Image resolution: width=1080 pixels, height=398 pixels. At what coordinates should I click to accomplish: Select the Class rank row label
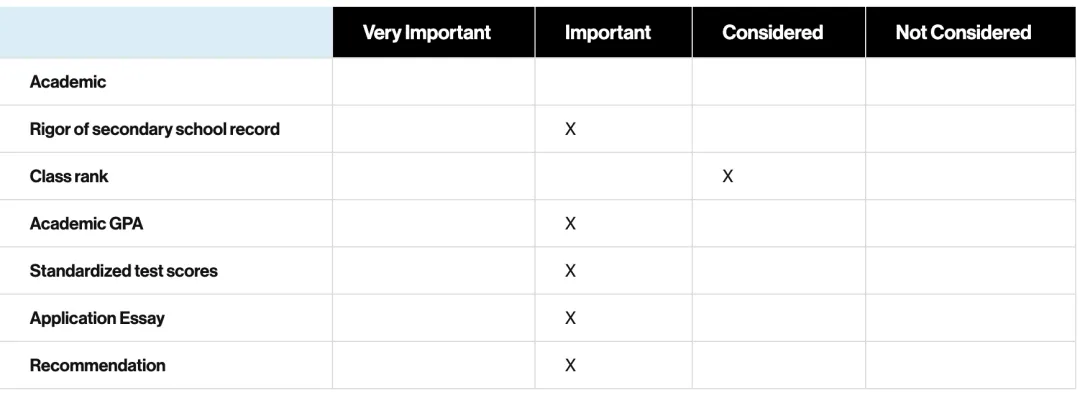[x=69, y=176]
